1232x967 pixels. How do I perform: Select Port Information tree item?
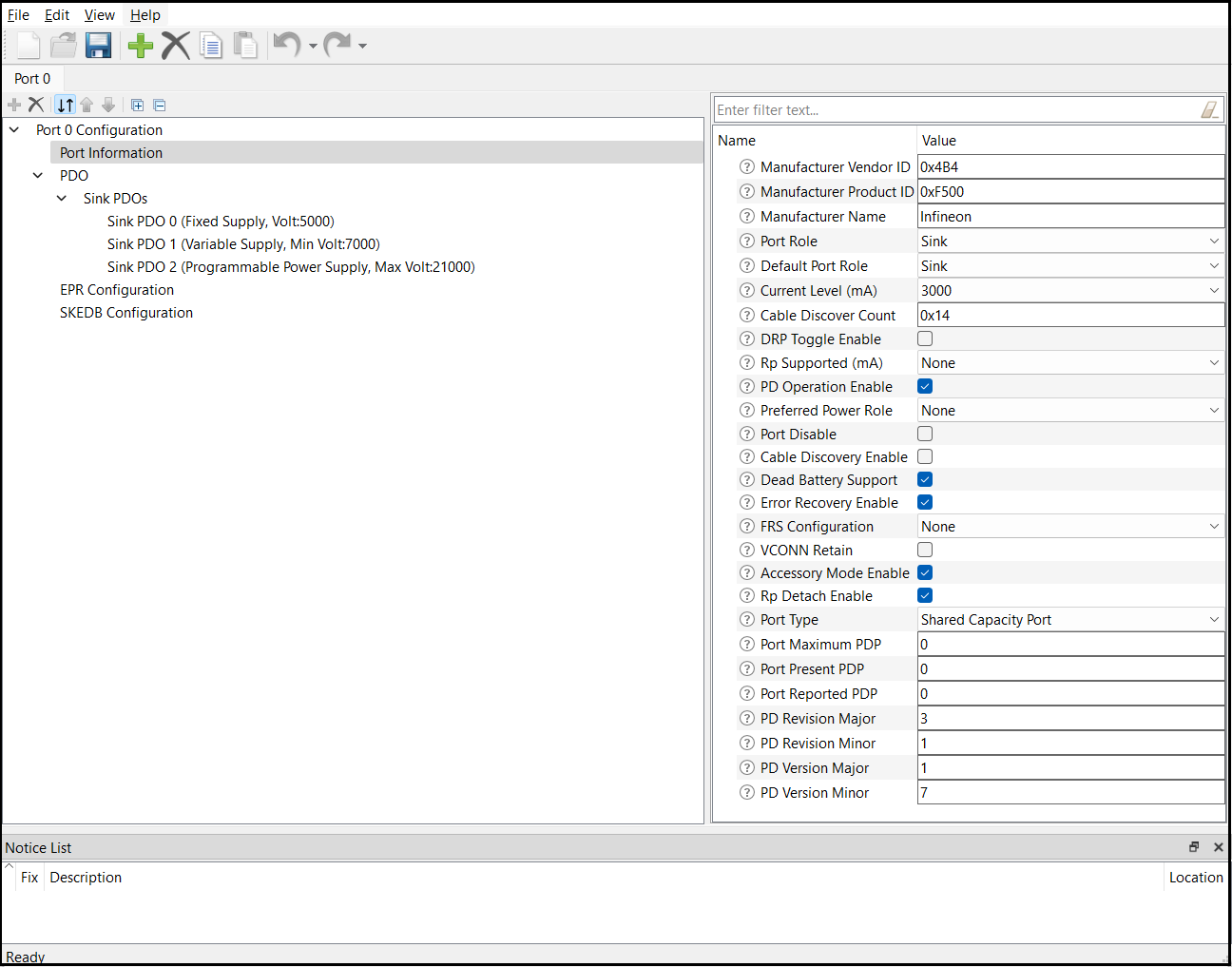(x=111, y=152)
